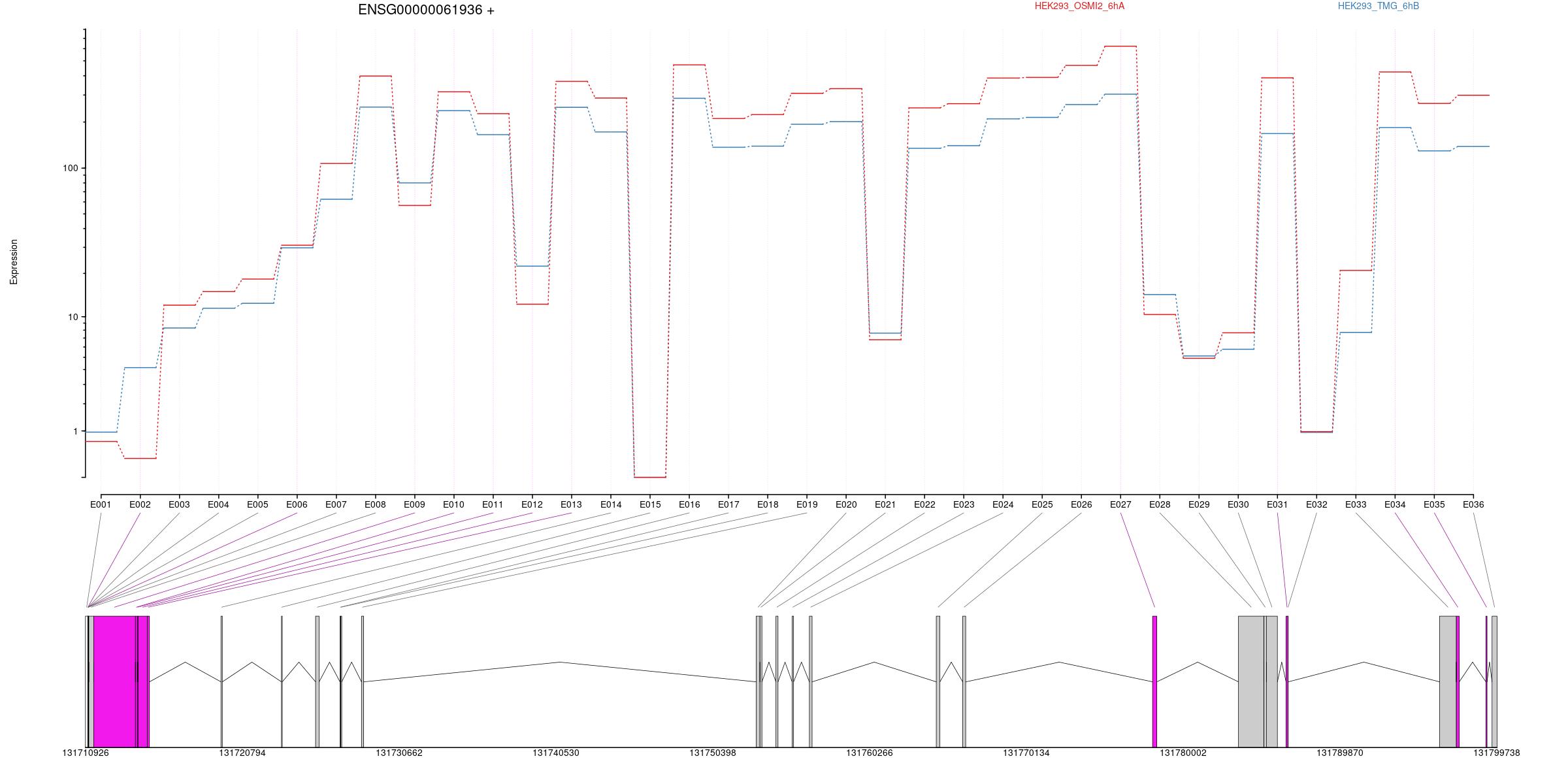Click exon label E032
Image resolution: width=1568 pixels, height=784 pixels.
tap(1316, 504)
